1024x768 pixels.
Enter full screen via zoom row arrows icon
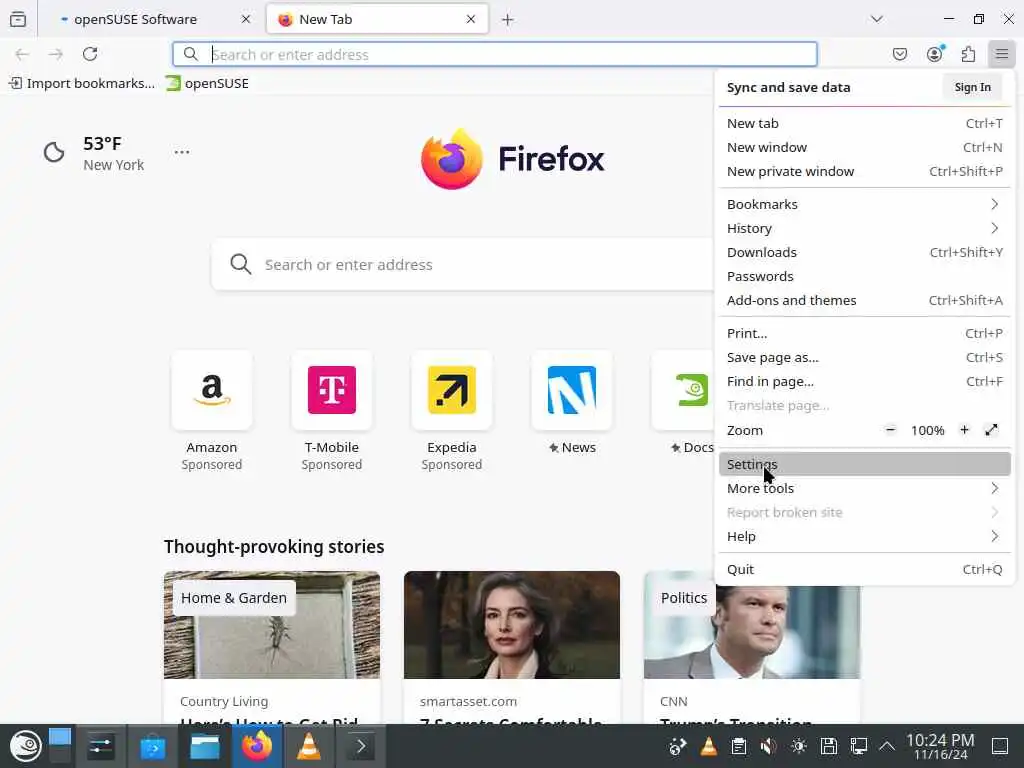pyautogui.click(x=991, y=430)
